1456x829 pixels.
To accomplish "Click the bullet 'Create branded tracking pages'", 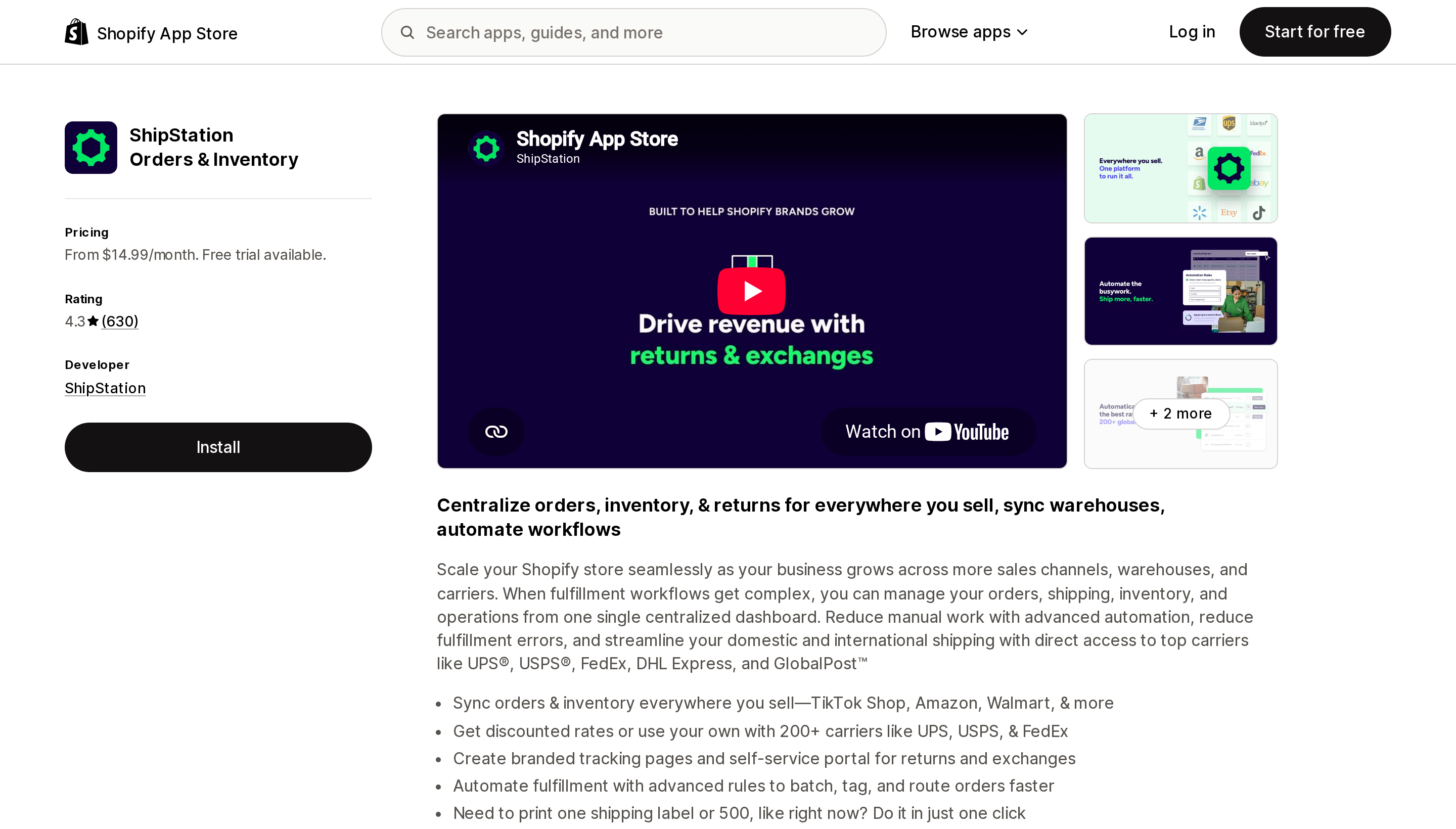I will [x=764, y=759].
